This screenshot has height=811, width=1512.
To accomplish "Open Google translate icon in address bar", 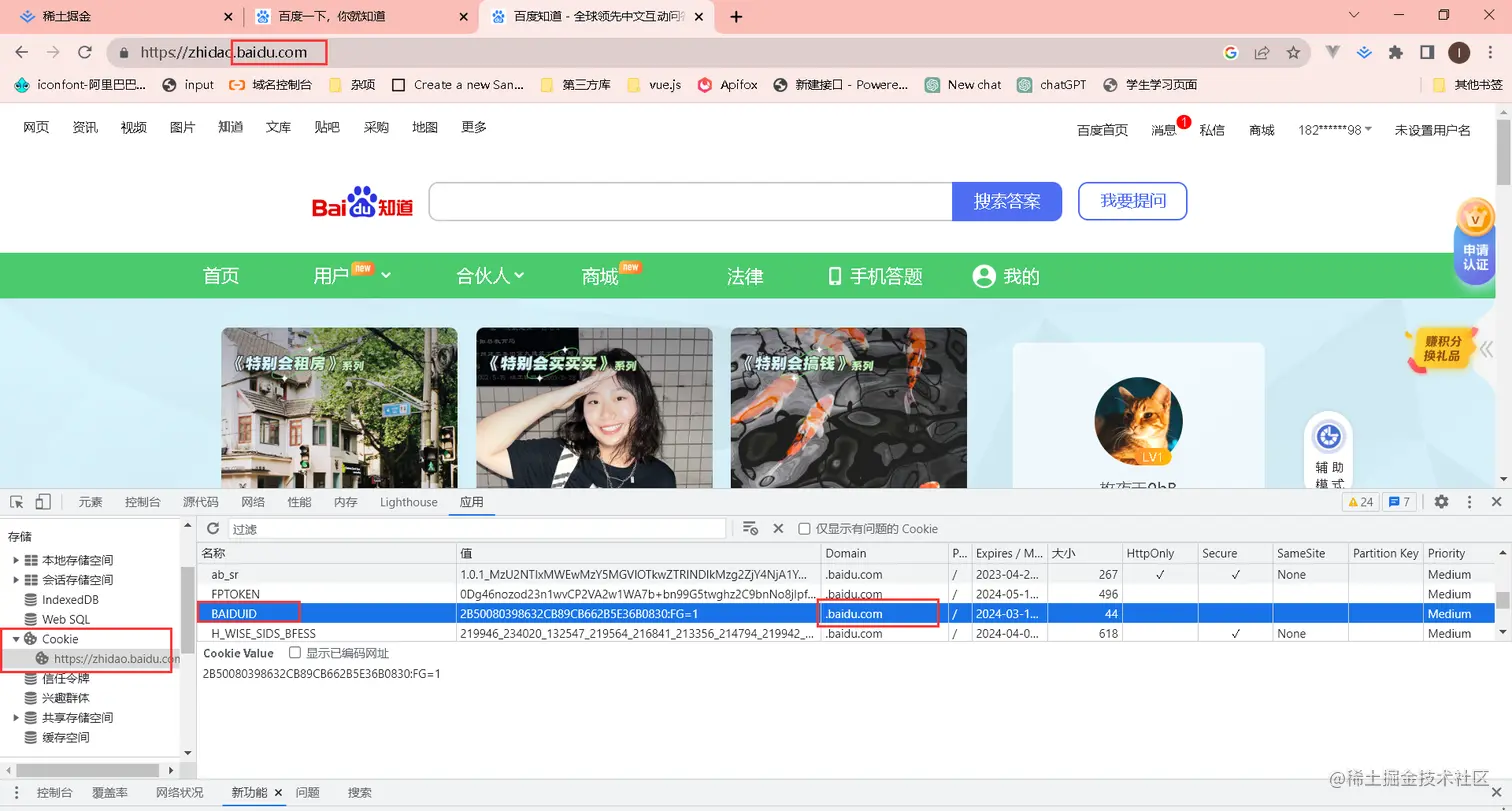I will (1231, 52).
